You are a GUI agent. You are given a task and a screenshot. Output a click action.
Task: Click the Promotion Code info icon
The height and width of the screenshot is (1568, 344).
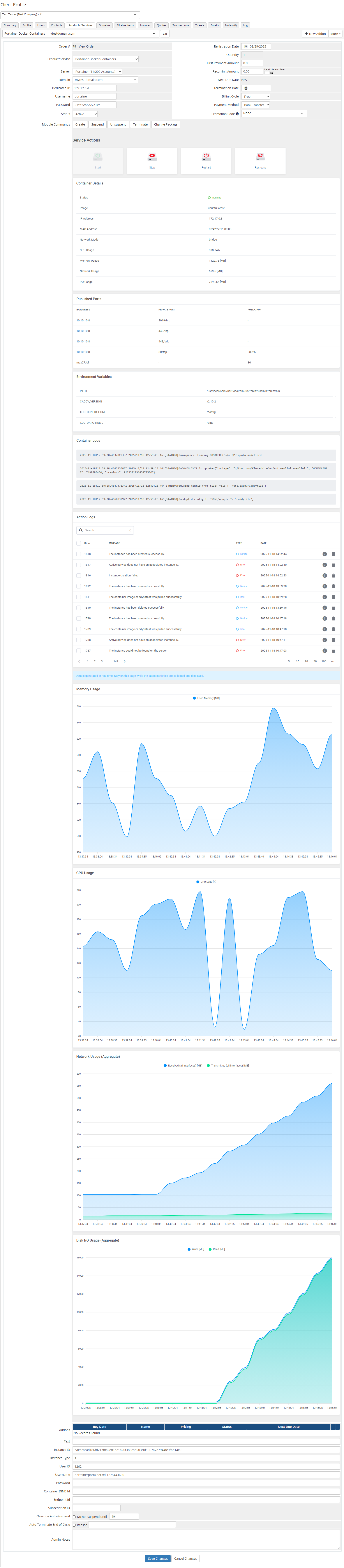[237, 114]
